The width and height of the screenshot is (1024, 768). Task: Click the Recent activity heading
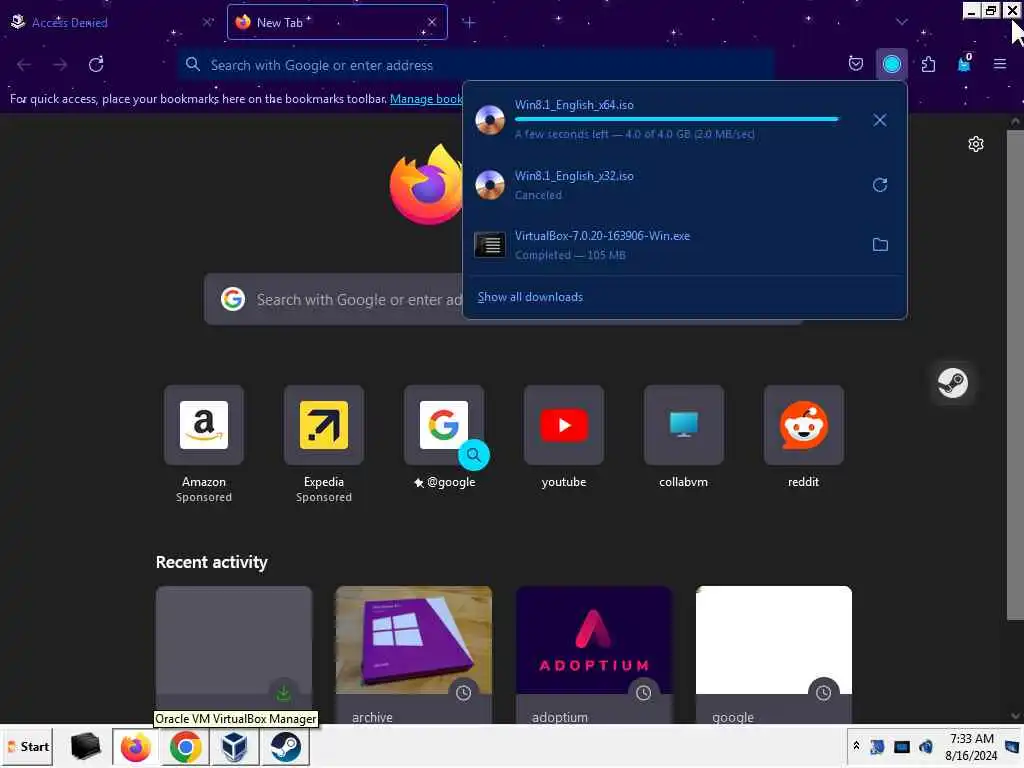point(212,562)
